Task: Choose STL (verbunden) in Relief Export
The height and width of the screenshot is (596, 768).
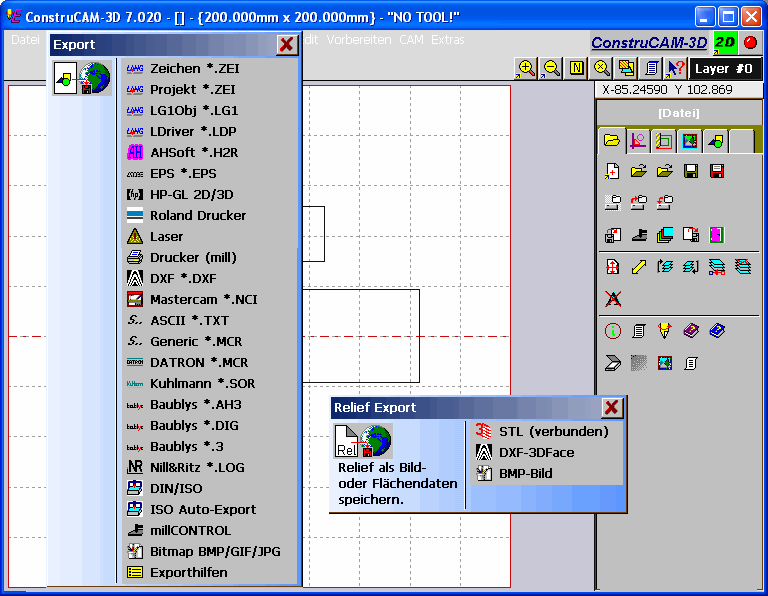Action: (x=553, y=431)
